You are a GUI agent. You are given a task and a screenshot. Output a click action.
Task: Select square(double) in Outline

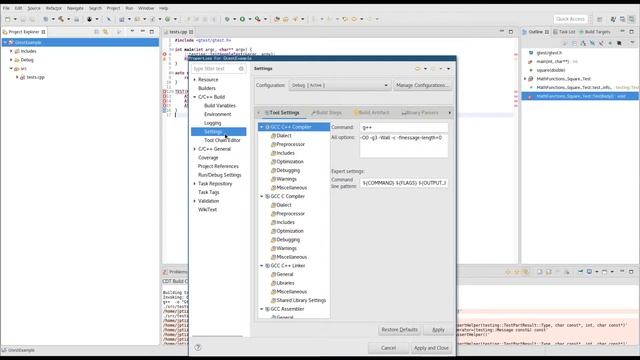tap(551, 70)
